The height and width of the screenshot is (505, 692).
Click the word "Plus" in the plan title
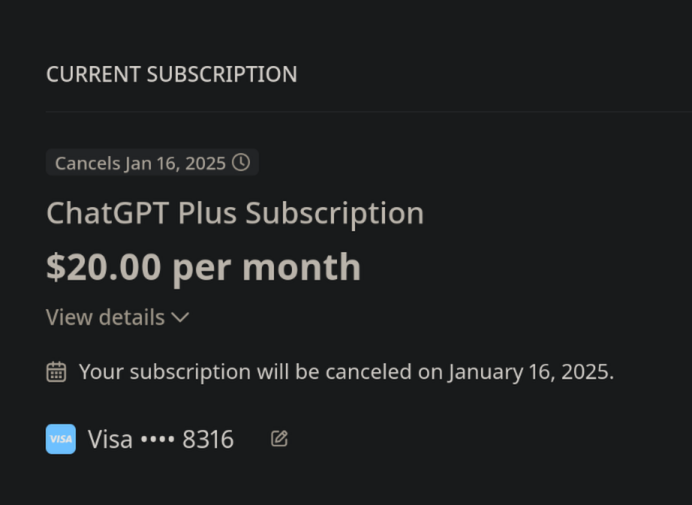pos(208,213)
